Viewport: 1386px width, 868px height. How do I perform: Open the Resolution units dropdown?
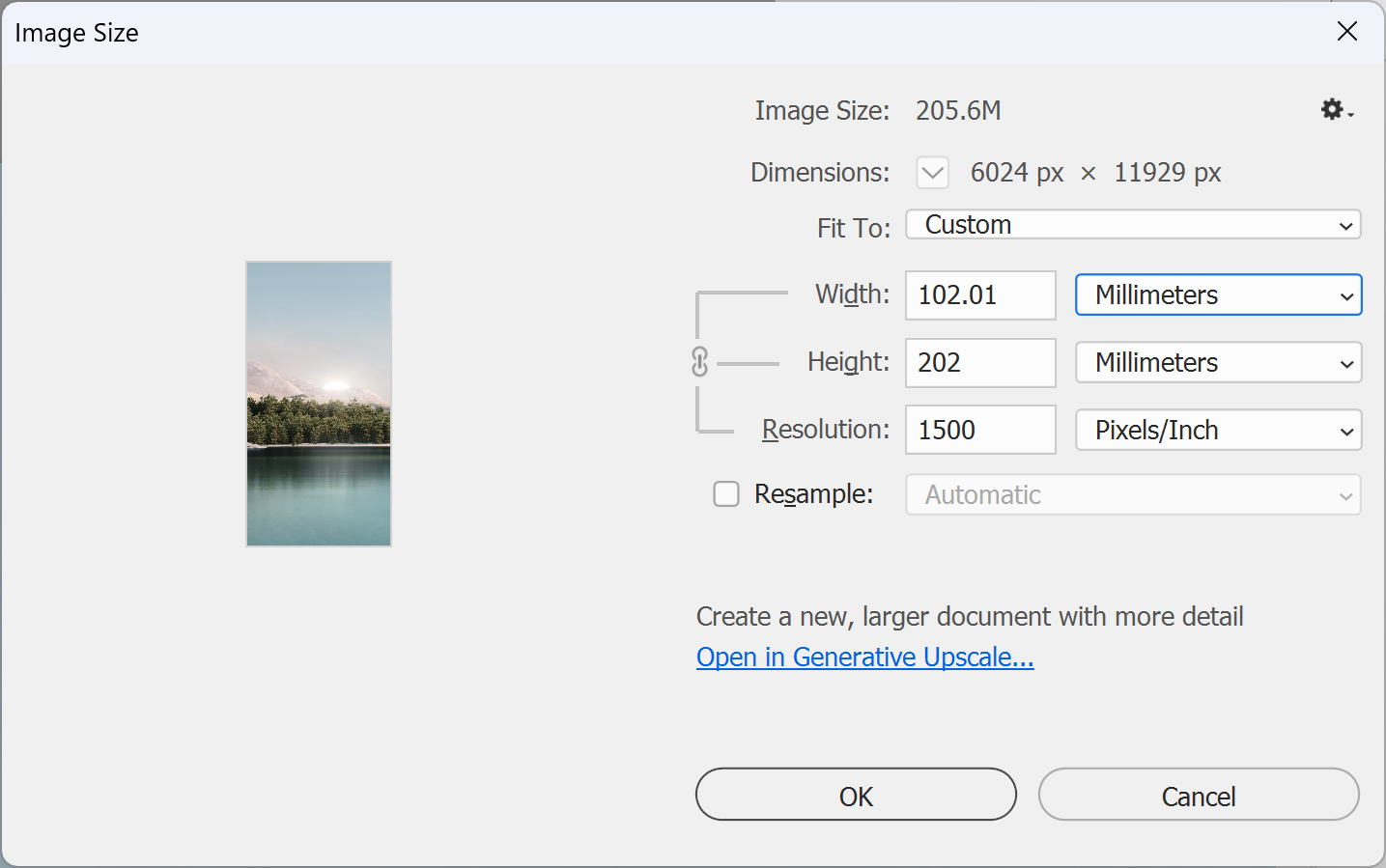(x=1219, y=431)
